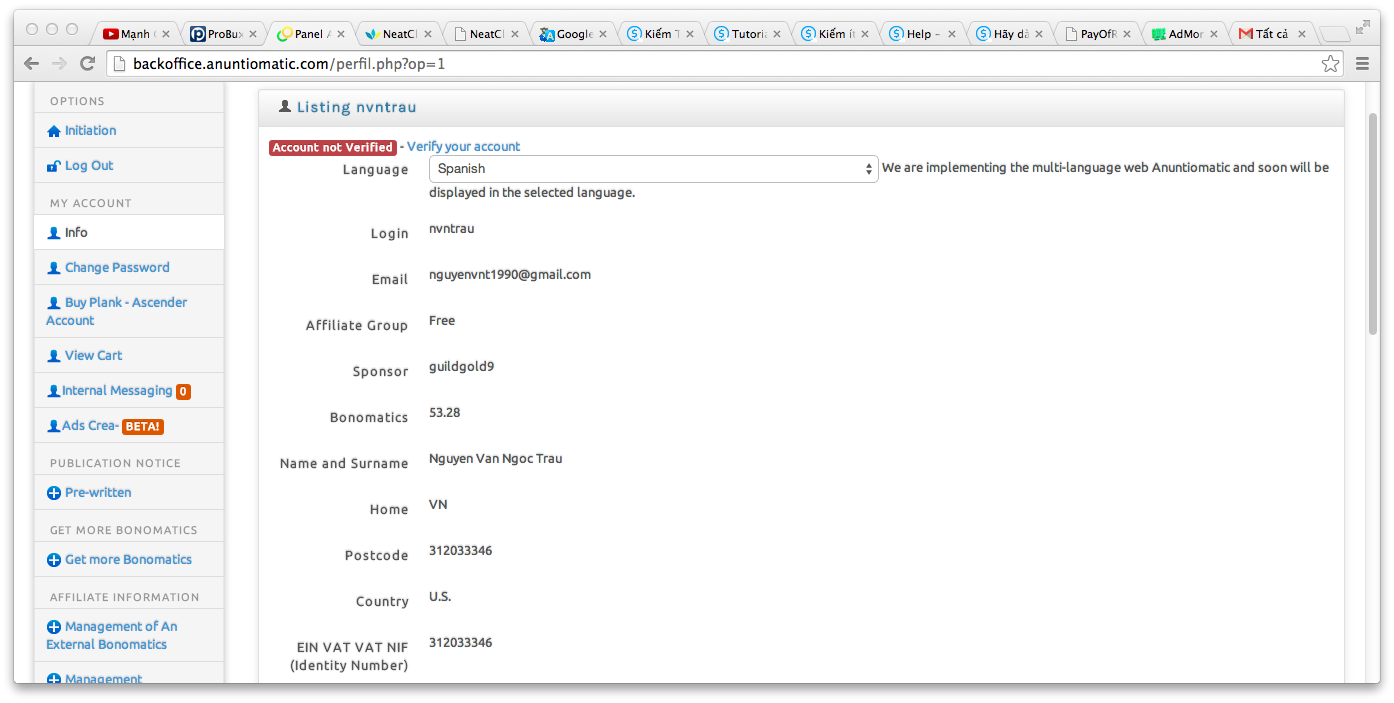Switch to the Google Translate tab
The image size is (1394, 703).
(x=572, y=34)
